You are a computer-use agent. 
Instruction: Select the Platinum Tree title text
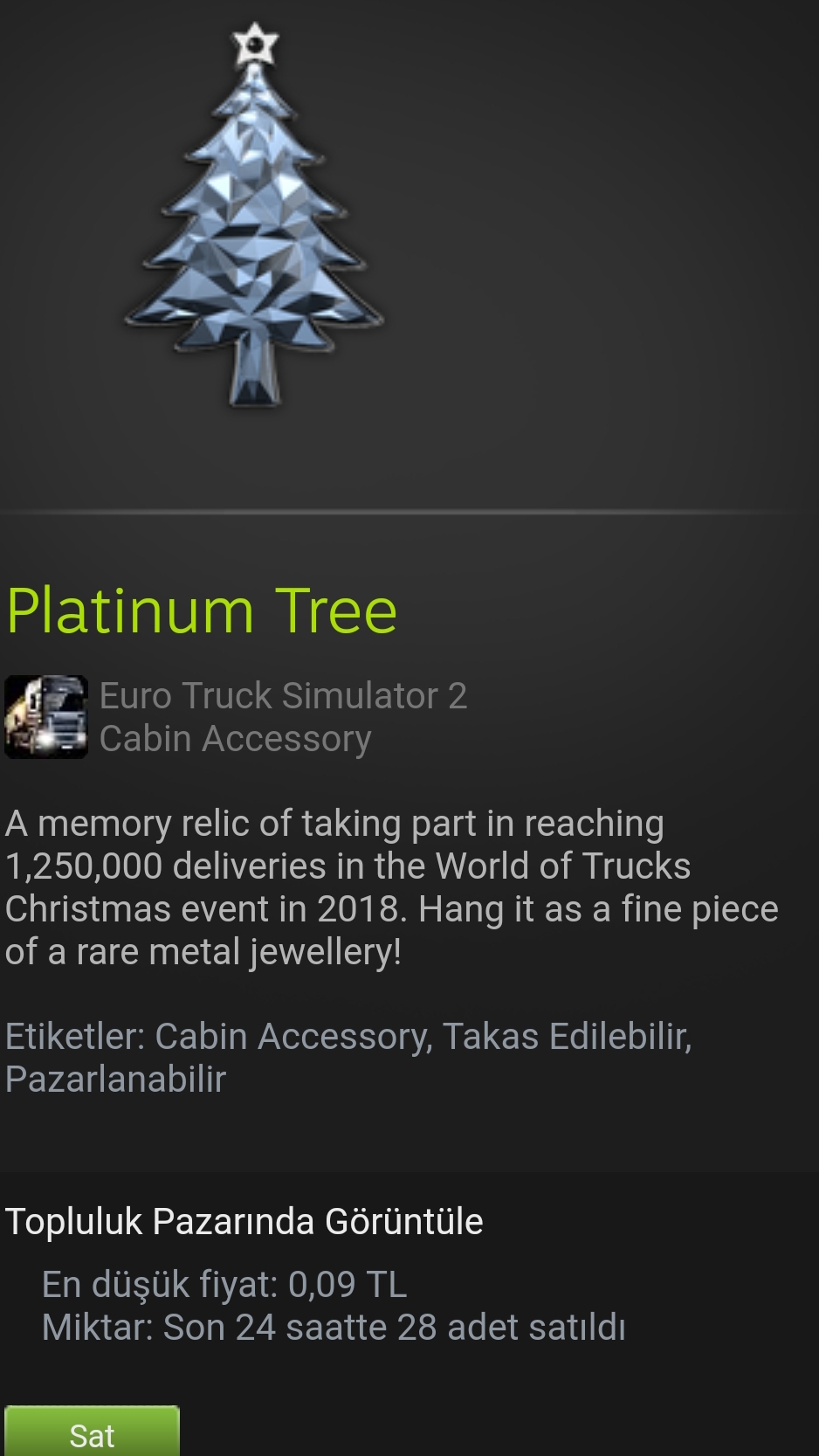click(202, 611)
